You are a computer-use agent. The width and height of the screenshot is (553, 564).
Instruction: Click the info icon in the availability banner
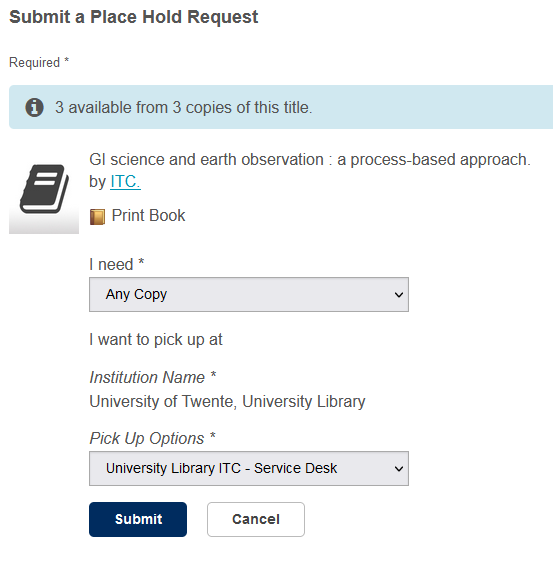tap(35, 108)
